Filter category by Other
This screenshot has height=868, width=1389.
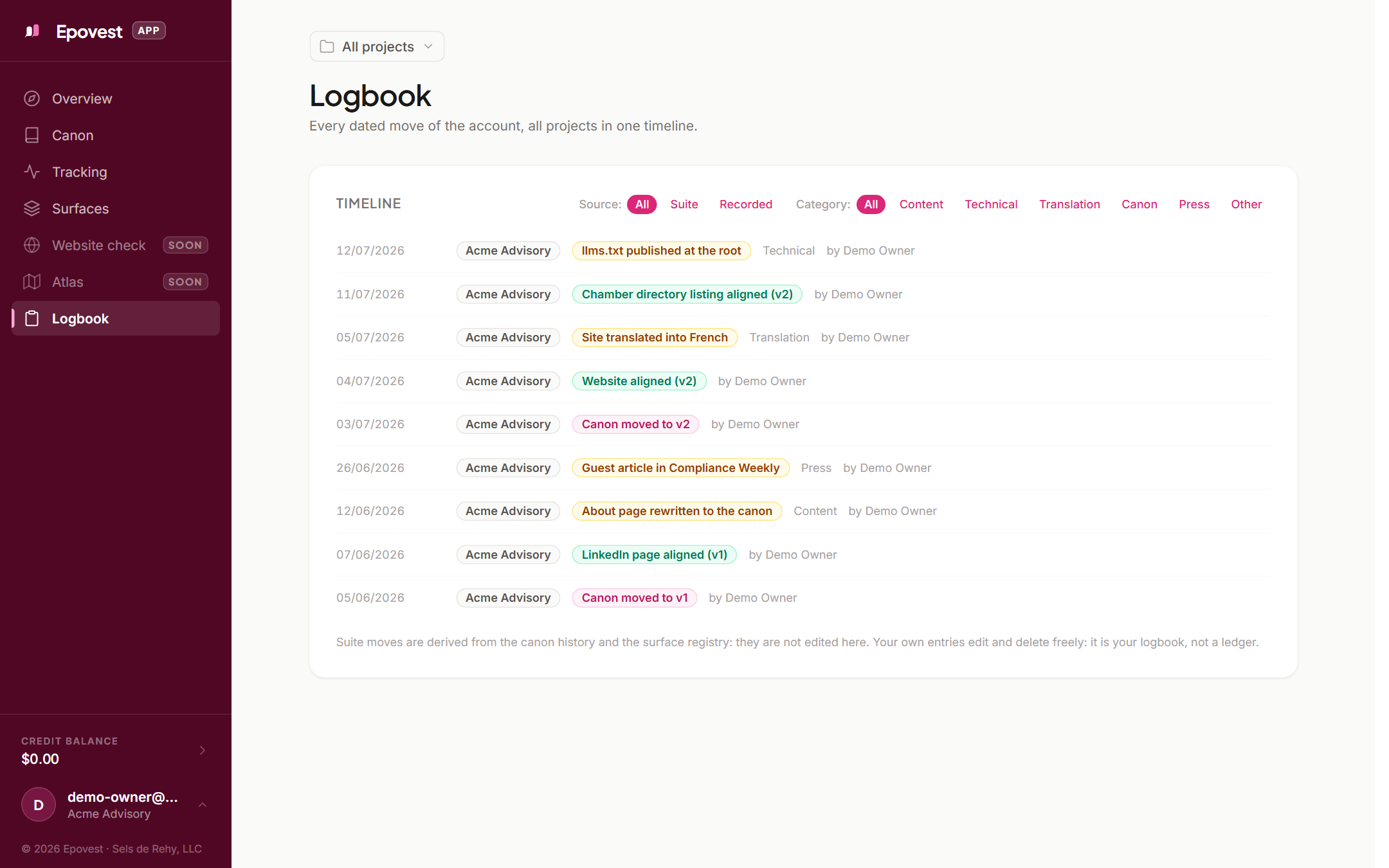[1246, 204]
